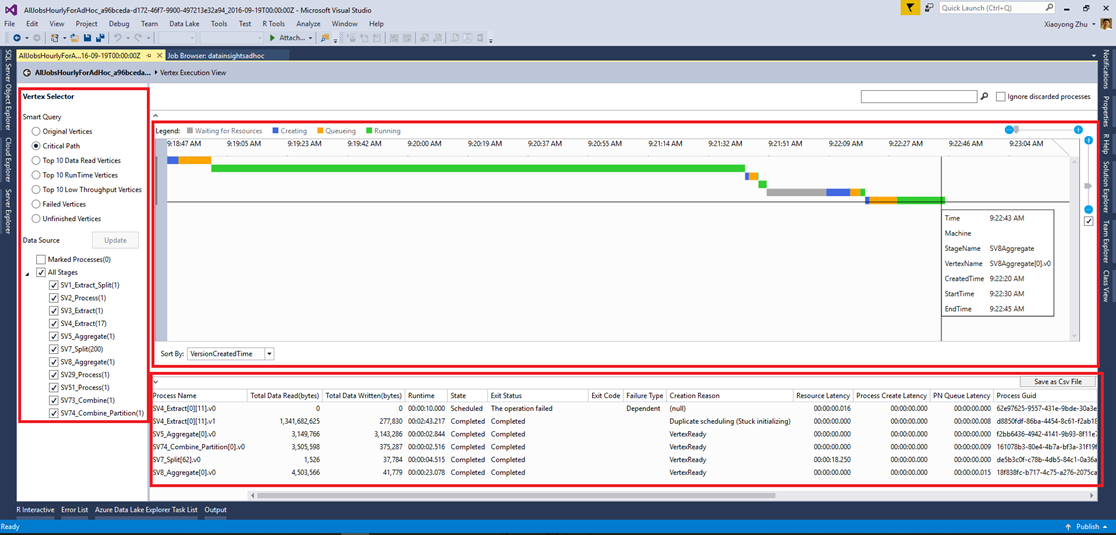
Task: Click the New Project toolbar icon
Action: [x=54, y=37]
